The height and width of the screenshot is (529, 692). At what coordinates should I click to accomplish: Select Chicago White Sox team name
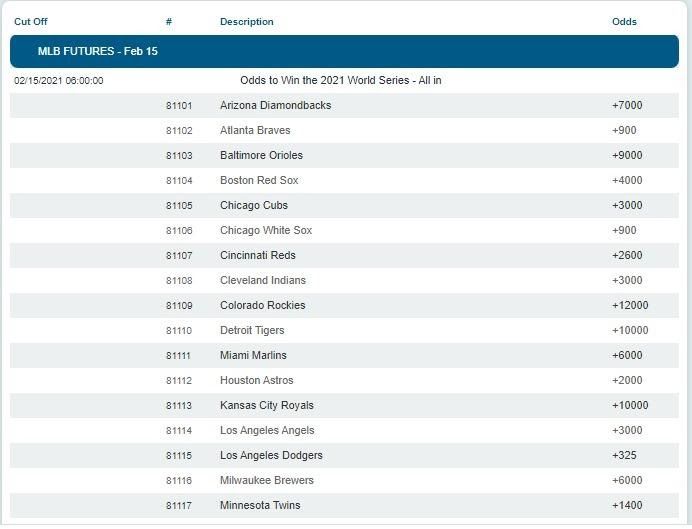point(266,230)
